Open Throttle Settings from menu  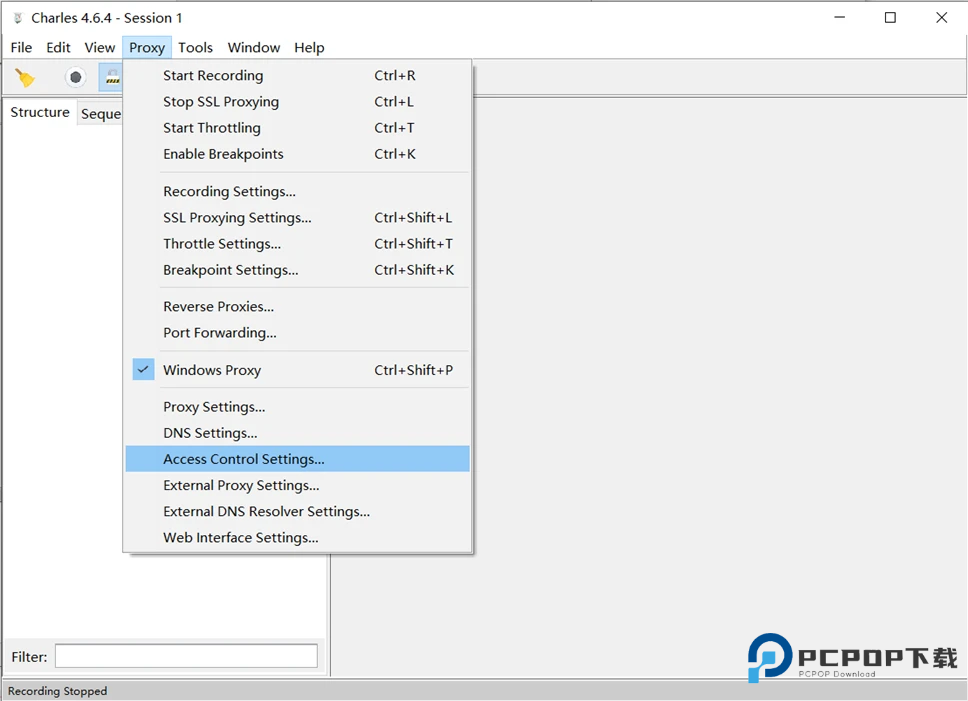point(222,244)
